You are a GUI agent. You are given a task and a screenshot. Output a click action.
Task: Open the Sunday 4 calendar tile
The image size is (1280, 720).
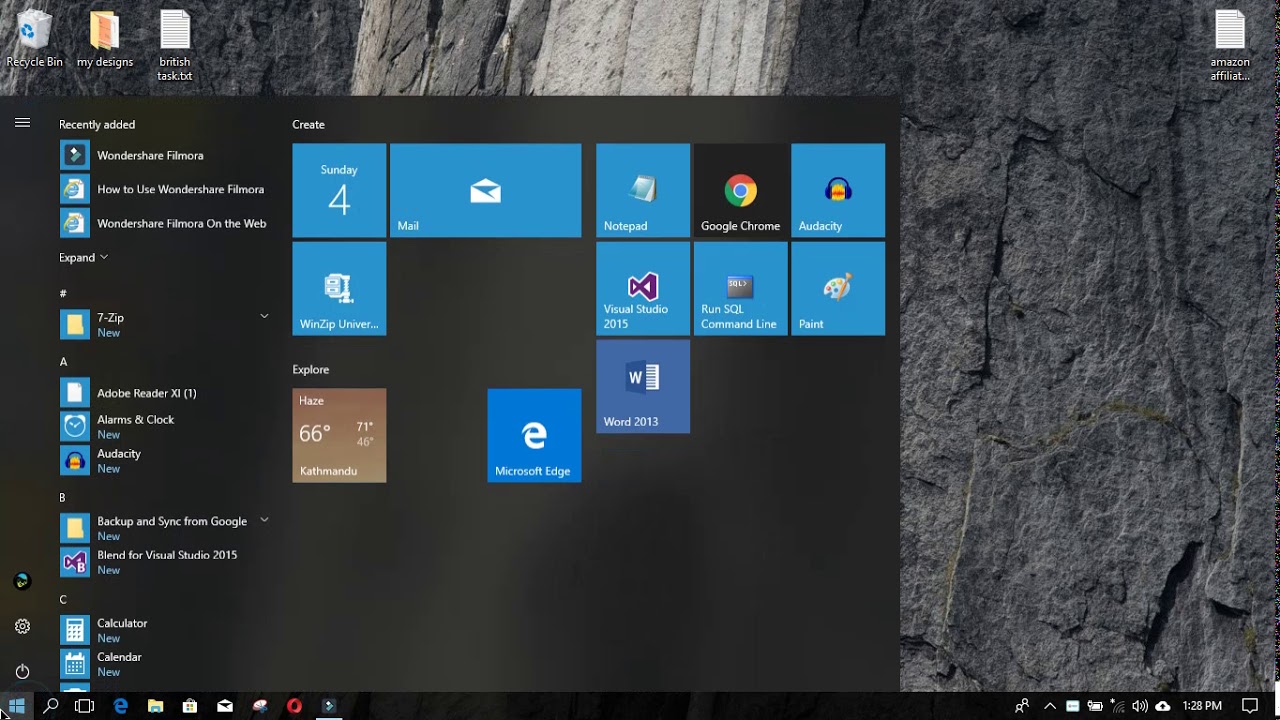339,190
